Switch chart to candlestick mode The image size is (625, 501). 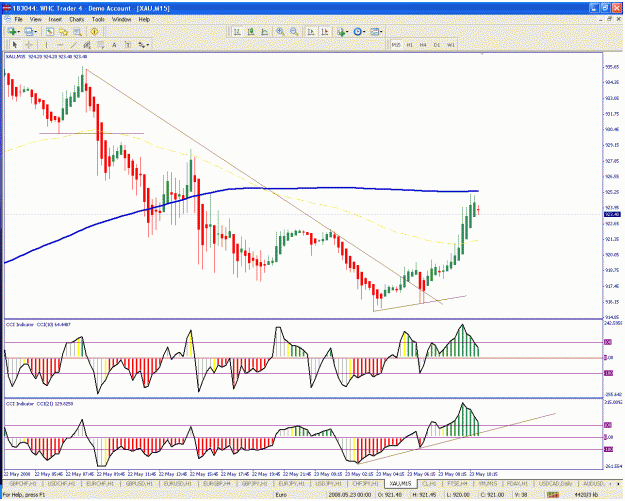click(251, 31)
